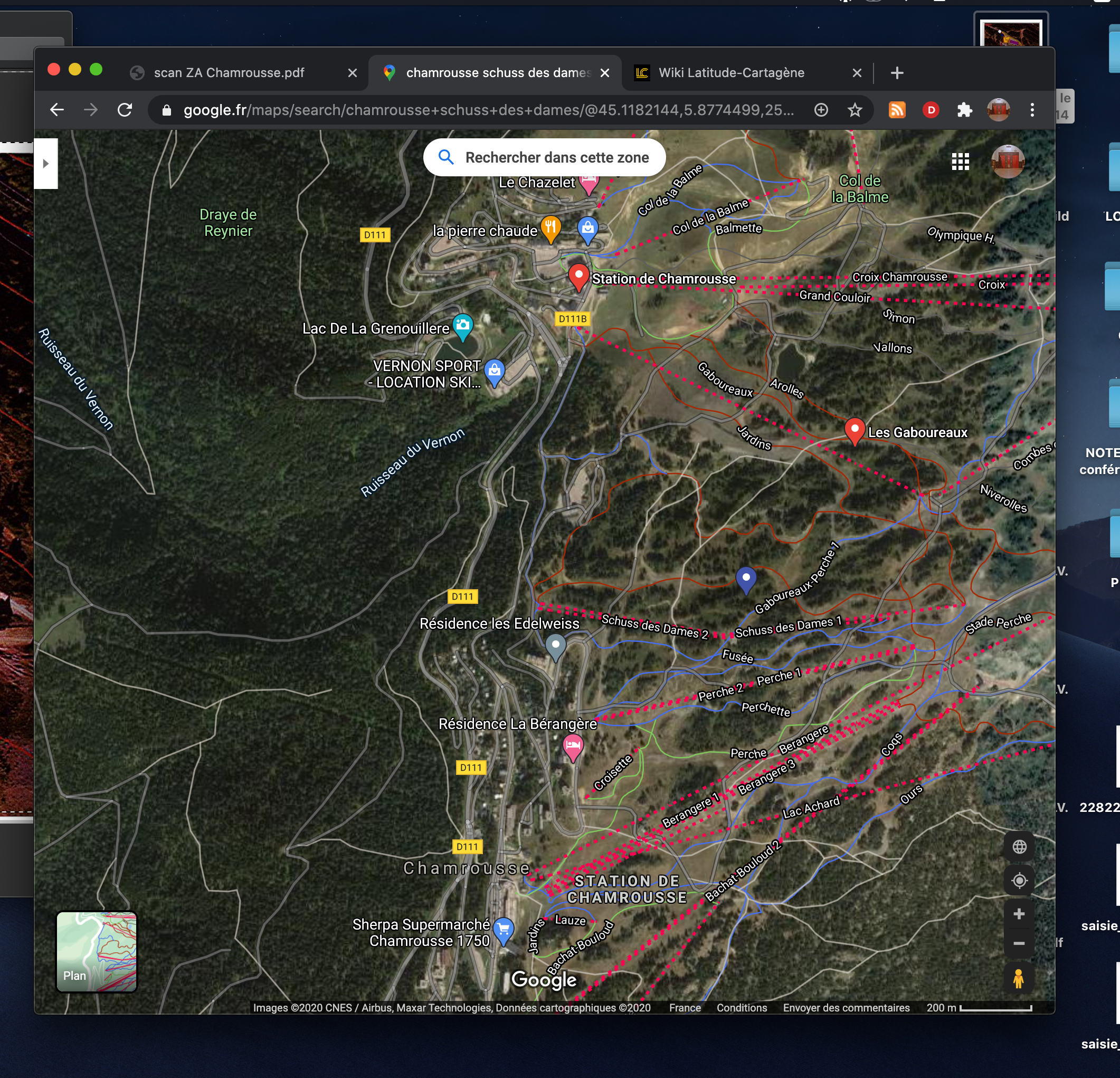The width and height of the screenshot is (1120, 1078).
Task: Click the Street View pegman icon
Action: pyautogui.click(x=1018, y=979)
